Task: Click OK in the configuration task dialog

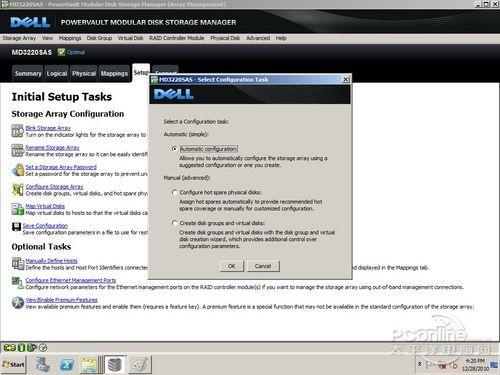Action: coord(232,266)
